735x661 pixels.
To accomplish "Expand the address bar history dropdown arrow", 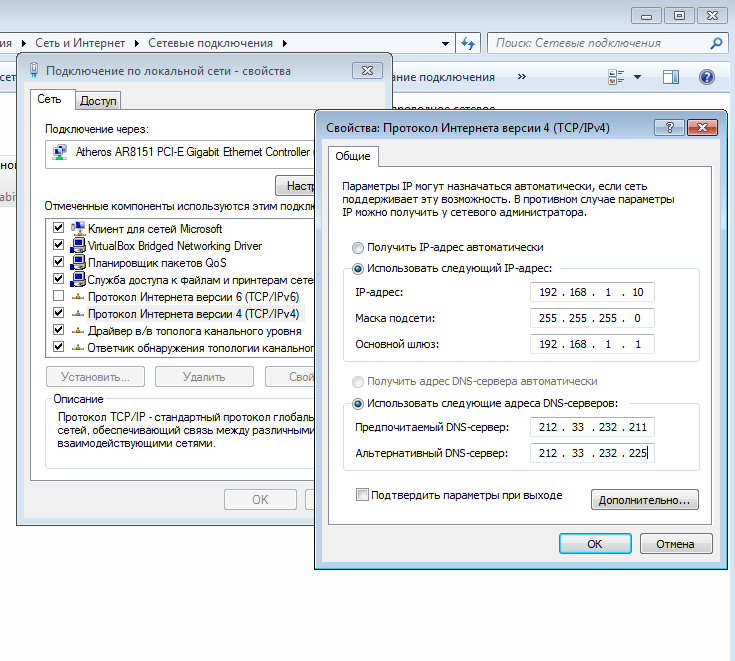I will (x=447, y=43).
